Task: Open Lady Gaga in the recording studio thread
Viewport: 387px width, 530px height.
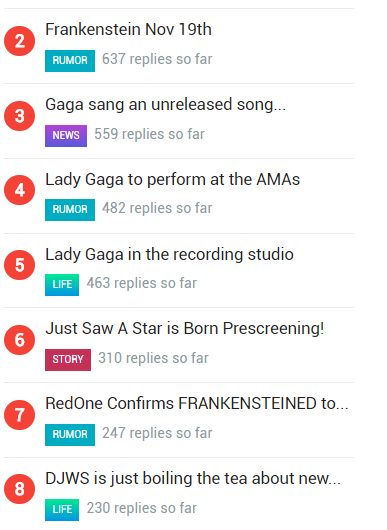Action: [x=169, y=255]
